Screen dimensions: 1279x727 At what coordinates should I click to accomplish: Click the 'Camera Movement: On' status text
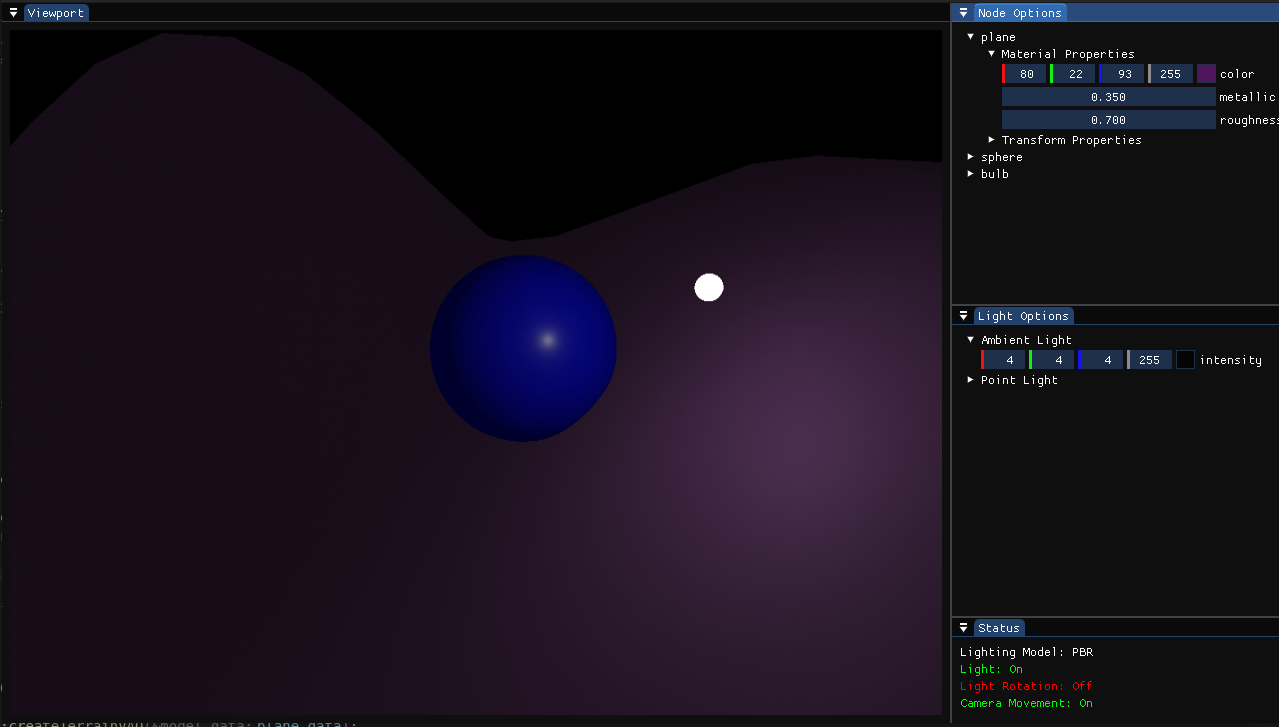click(x=1027, y=703)
